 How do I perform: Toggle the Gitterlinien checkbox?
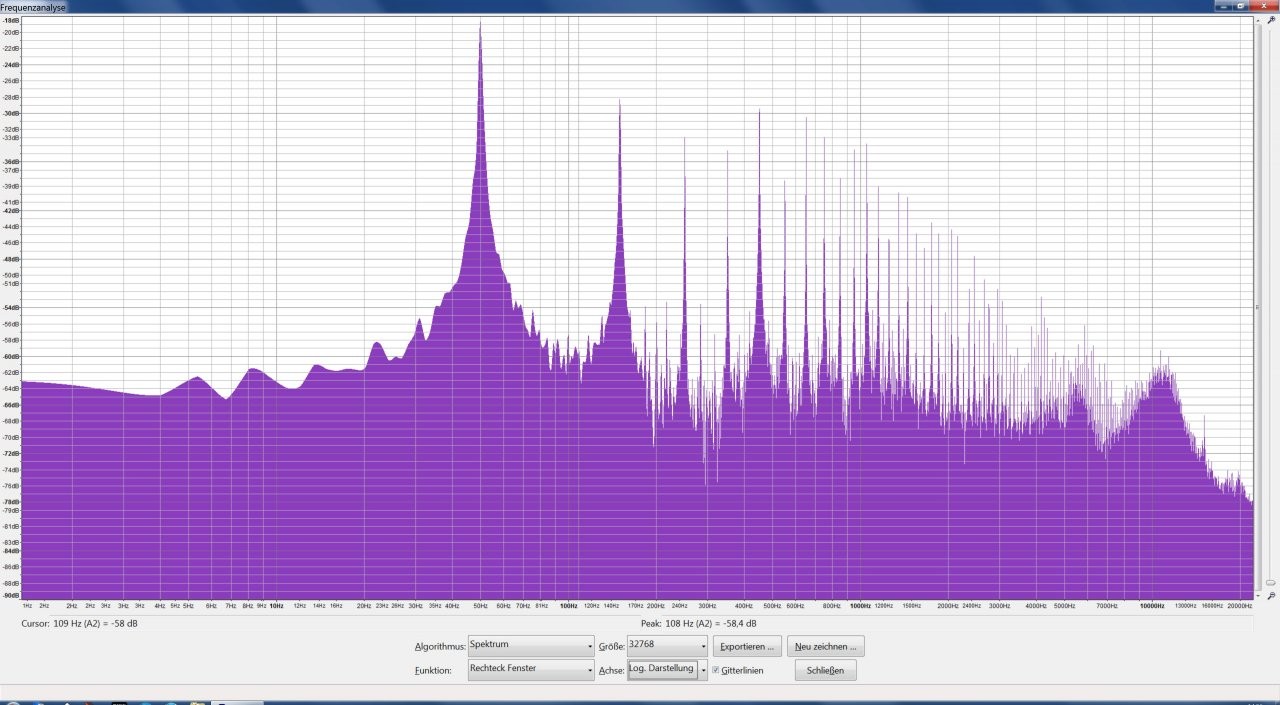point(716,670)
